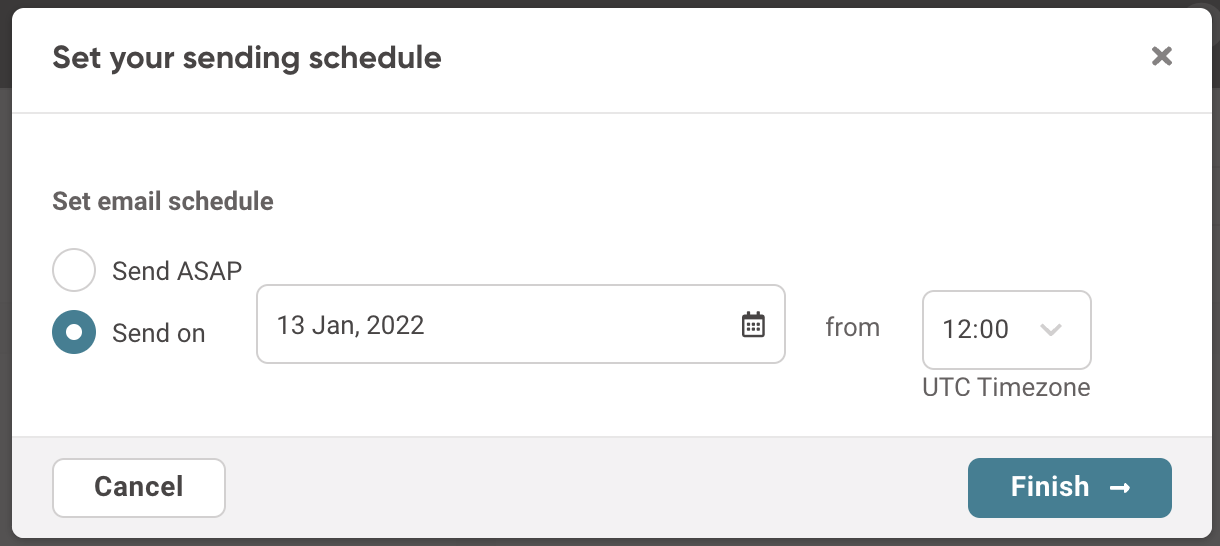
Task: Click the 'Send ASAP' option label
Action: (x=177, y=270)
